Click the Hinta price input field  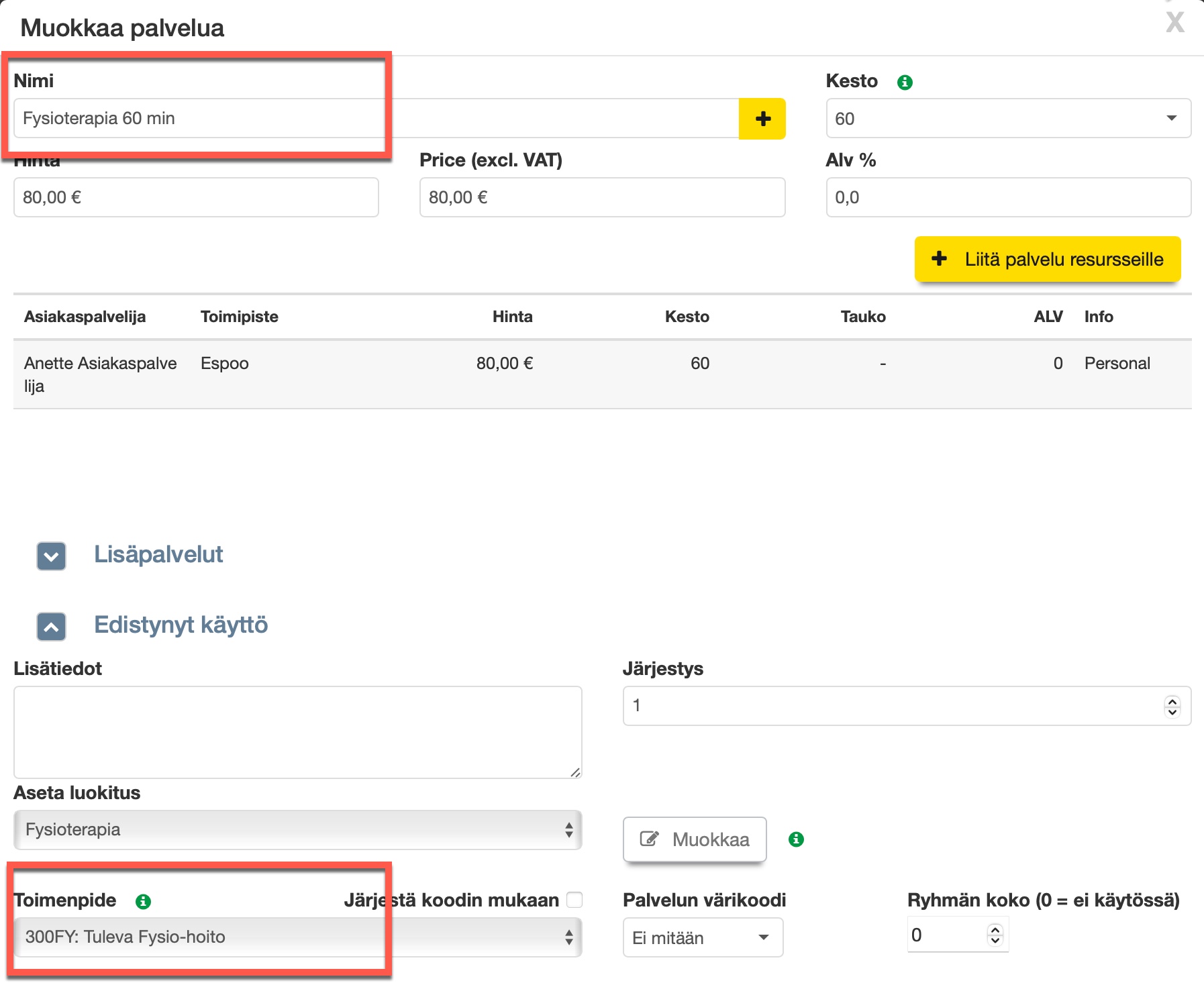[196, 197]
